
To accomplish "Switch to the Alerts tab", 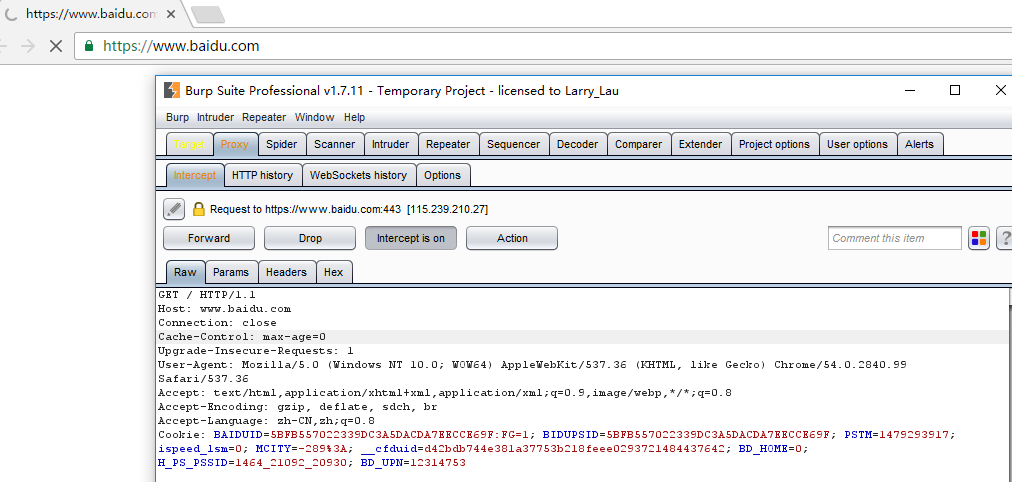I will click(x=919, y=145).
